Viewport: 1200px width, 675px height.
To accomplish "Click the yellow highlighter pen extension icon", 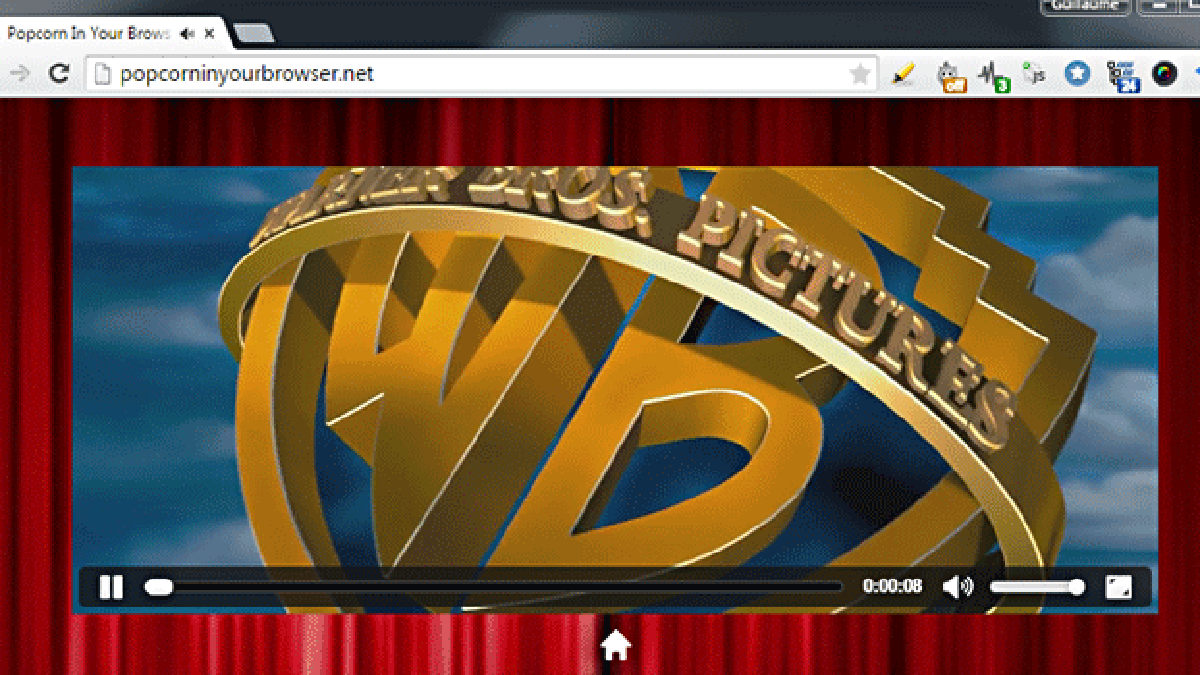I will [903, 74].
